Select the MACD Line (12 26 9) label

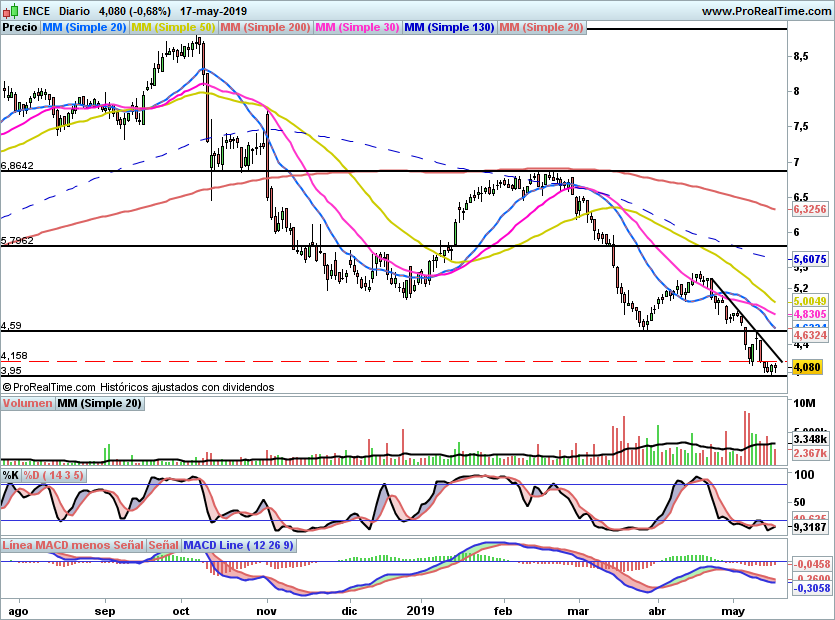(x=238, y=545)
